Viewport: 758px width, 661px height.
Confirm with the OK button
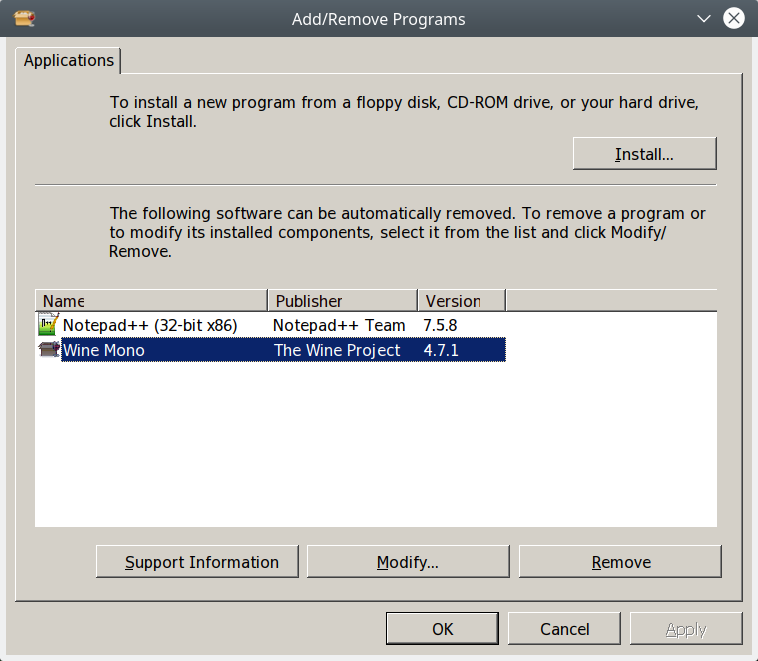442,629
